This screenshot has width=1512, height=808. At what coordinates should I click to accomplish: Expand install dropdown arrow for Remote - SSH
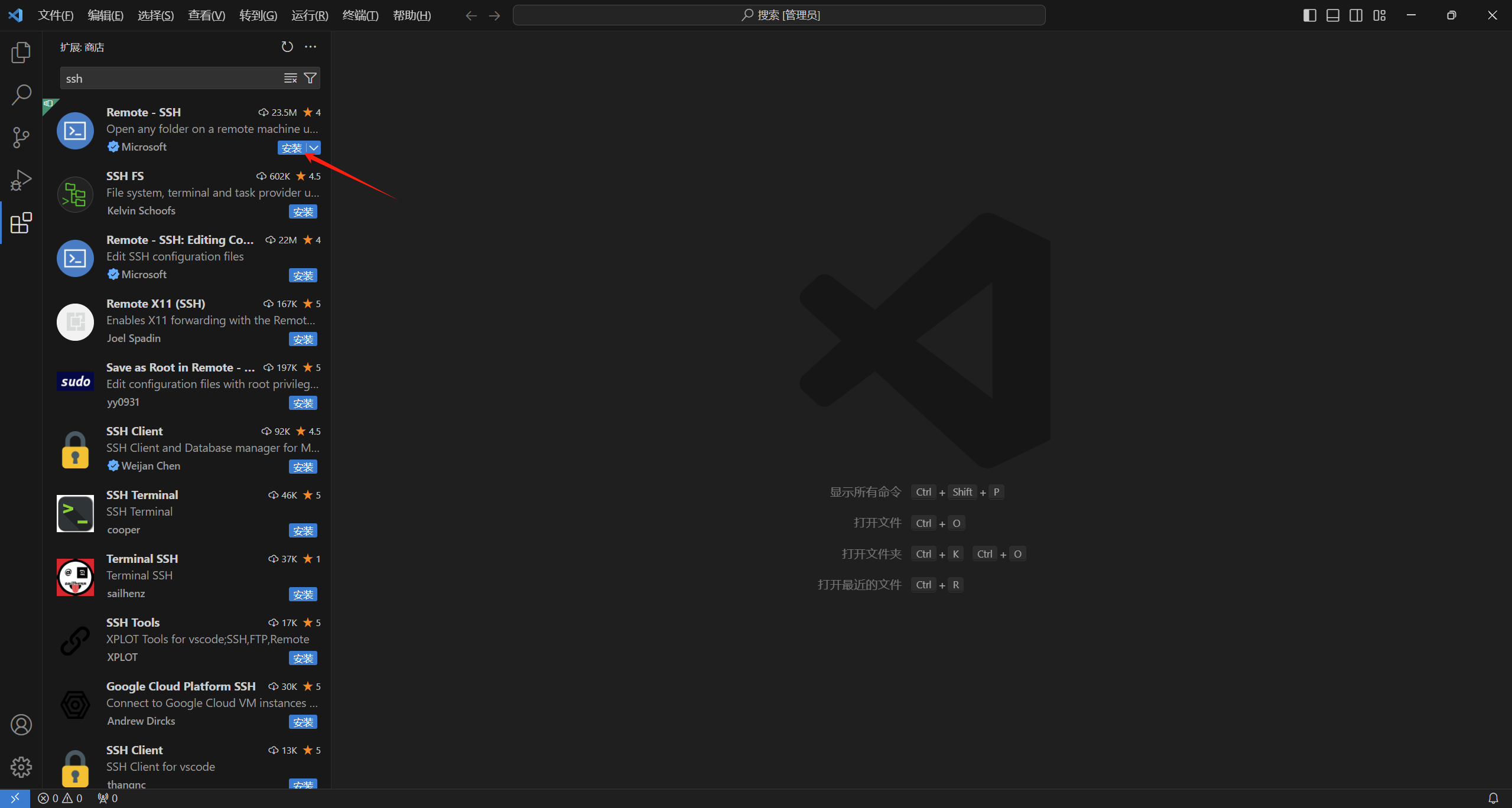314,148
